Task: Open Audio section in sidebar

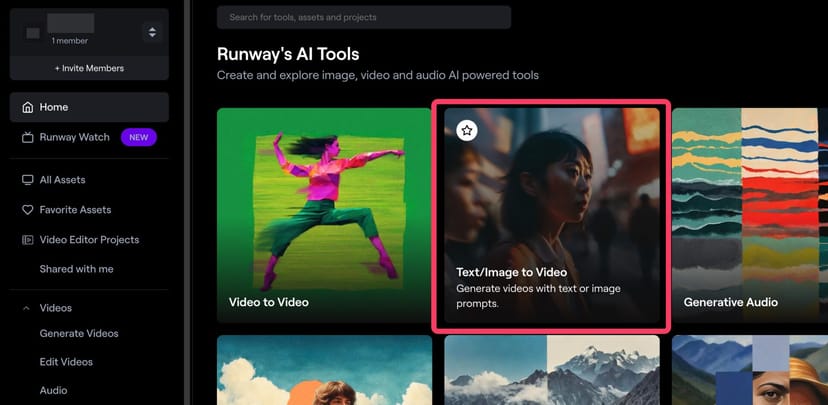Action: tap(54, 390)
